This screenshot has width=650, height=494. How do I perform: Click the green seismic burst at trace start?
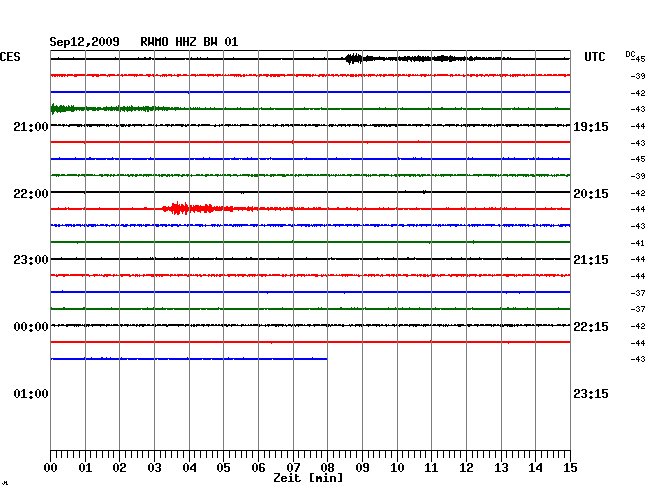[x=62, y=109]
